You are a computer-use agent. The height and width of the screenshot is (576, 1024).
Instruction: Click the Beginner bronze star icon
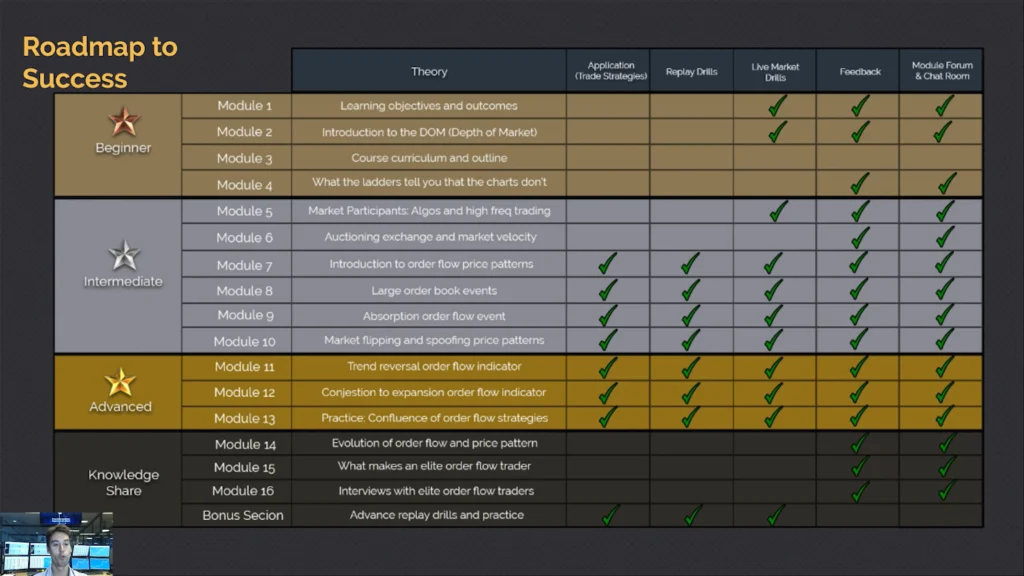click(123, 121)
